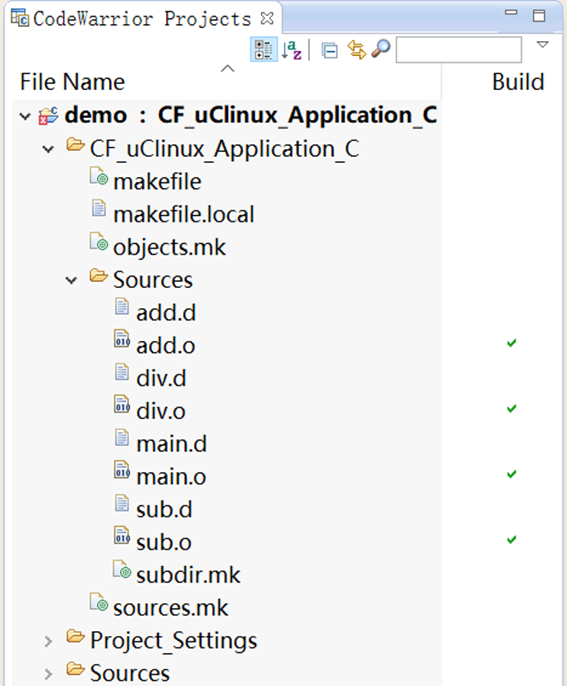This screenshot has height=686, width=567.
Task: Select the add.d file name
Action: pyautogui.click(x=166, y=313)
